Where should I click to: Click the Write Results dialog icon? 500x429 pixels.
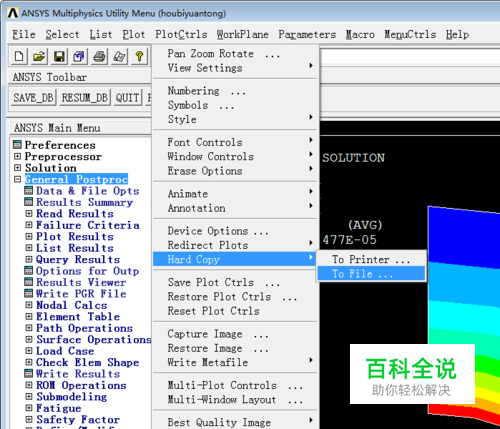pos(29,373)
